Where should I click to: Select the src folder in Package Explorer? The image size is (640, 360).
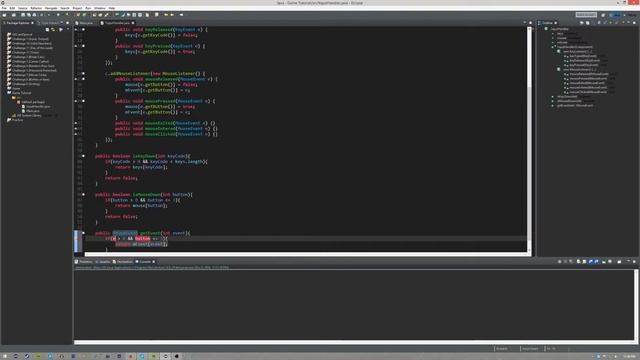pos(16,98)
